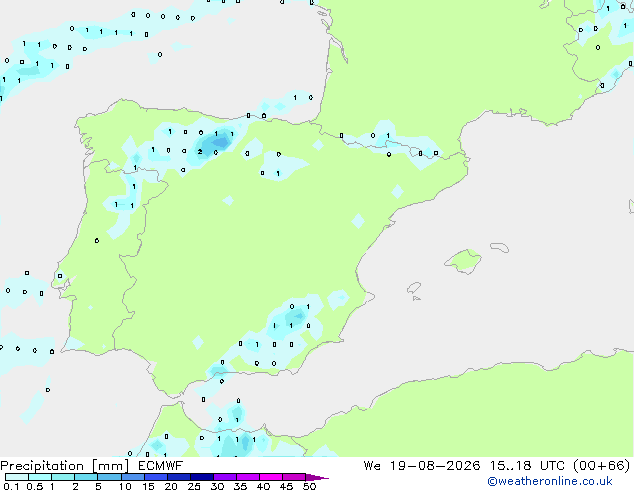Click the '15..18 UTC' time range text
The image size is (634, 490).
coord(527,465)
